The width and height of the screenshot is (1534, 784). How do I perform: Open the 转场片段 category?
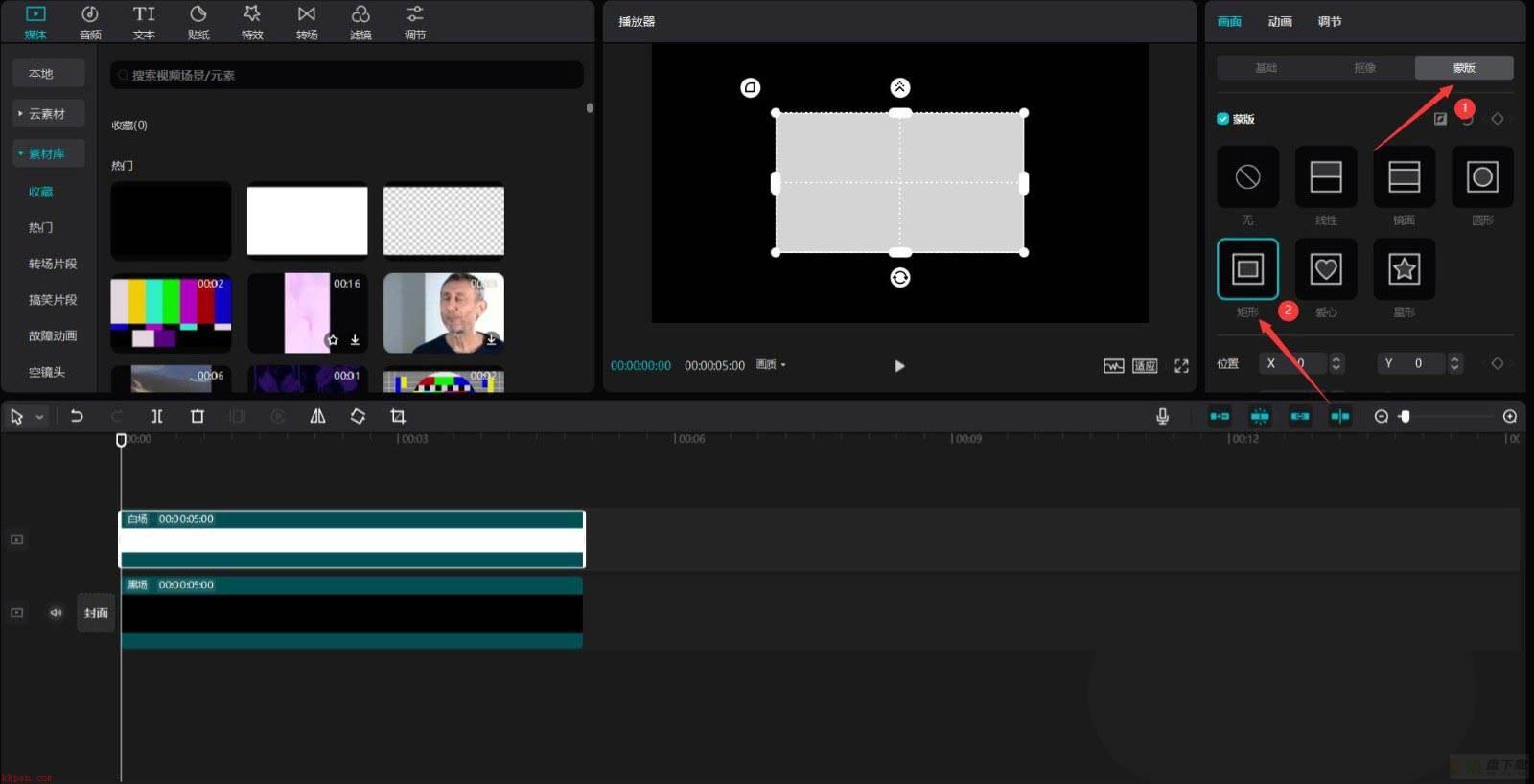point(53,265)
